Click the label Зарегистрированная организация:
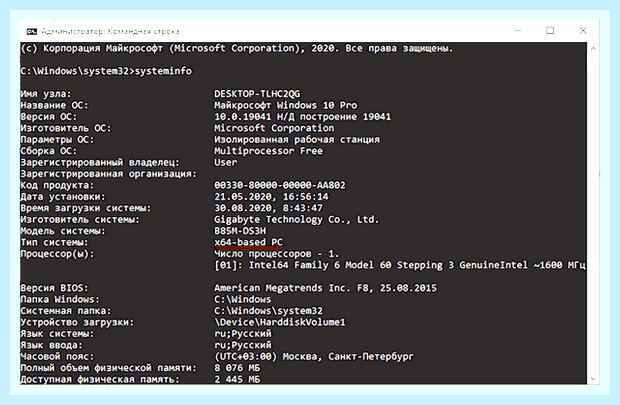 coord(109,174)
